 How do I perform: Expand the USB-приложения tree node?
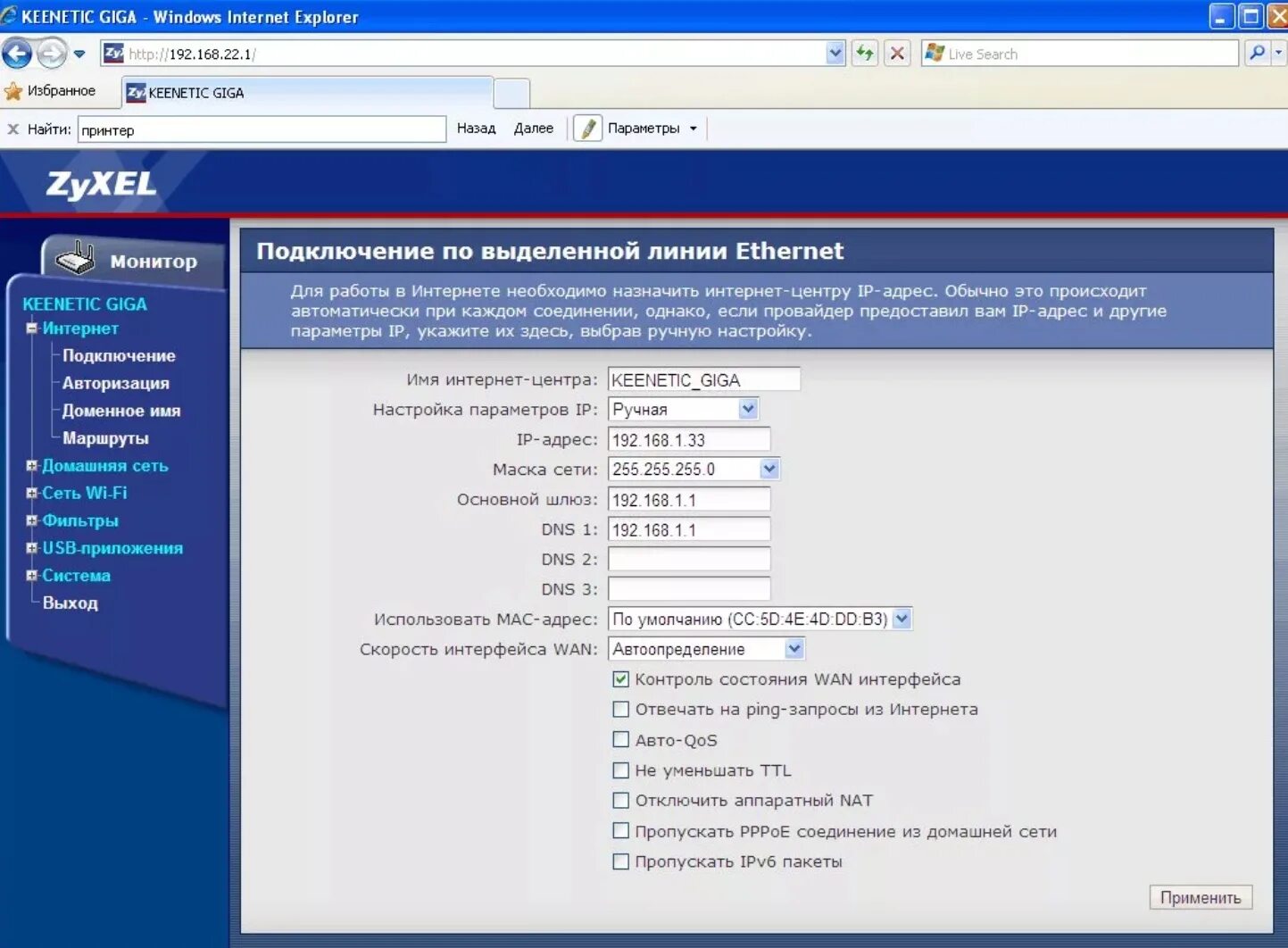(32, 548)
